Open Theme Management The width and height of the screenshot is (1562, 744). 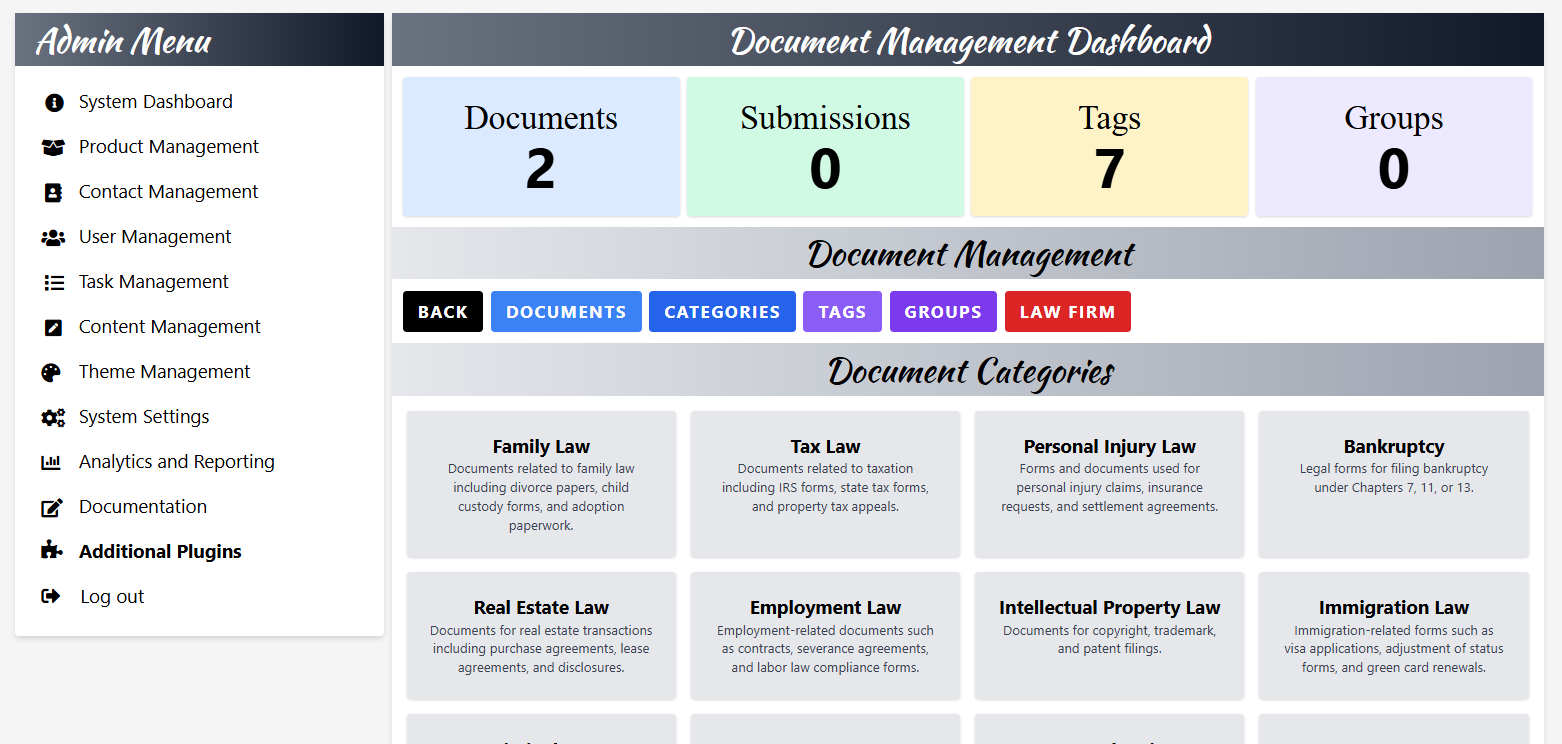[x=165, y=372]
